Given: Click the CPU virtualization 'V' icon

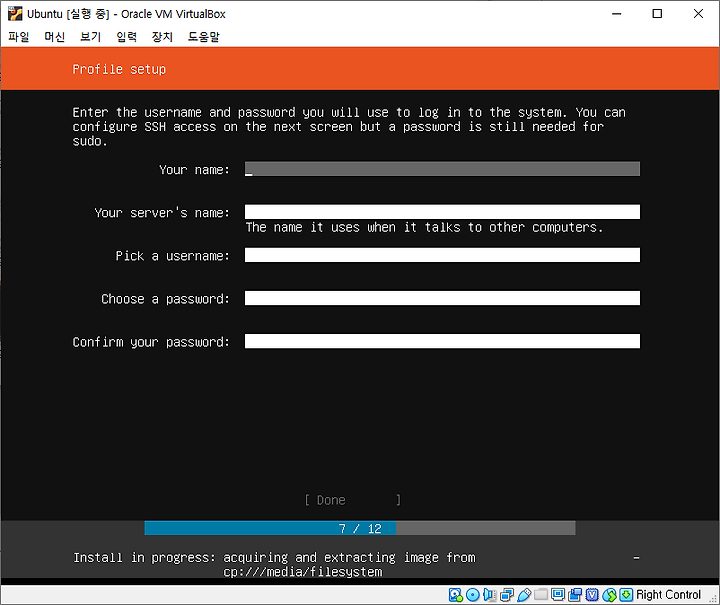Looking at the screenshot, I should coord(592,595).
